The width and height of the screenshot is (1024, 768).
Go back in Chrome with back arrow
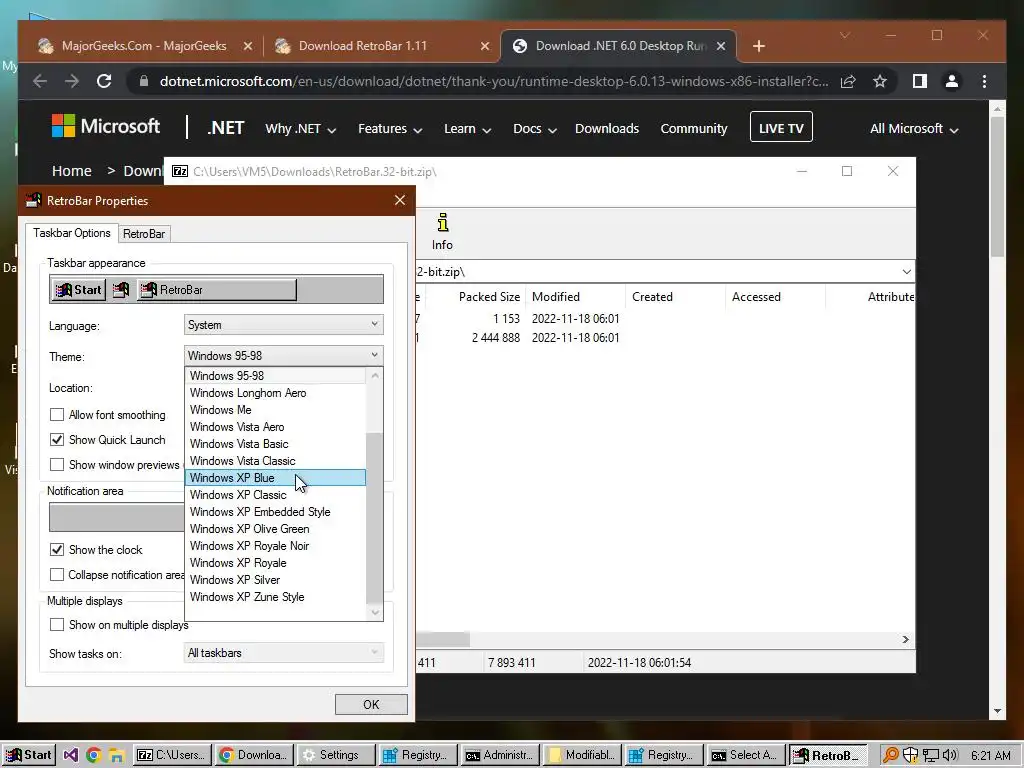tap(40, 81)
